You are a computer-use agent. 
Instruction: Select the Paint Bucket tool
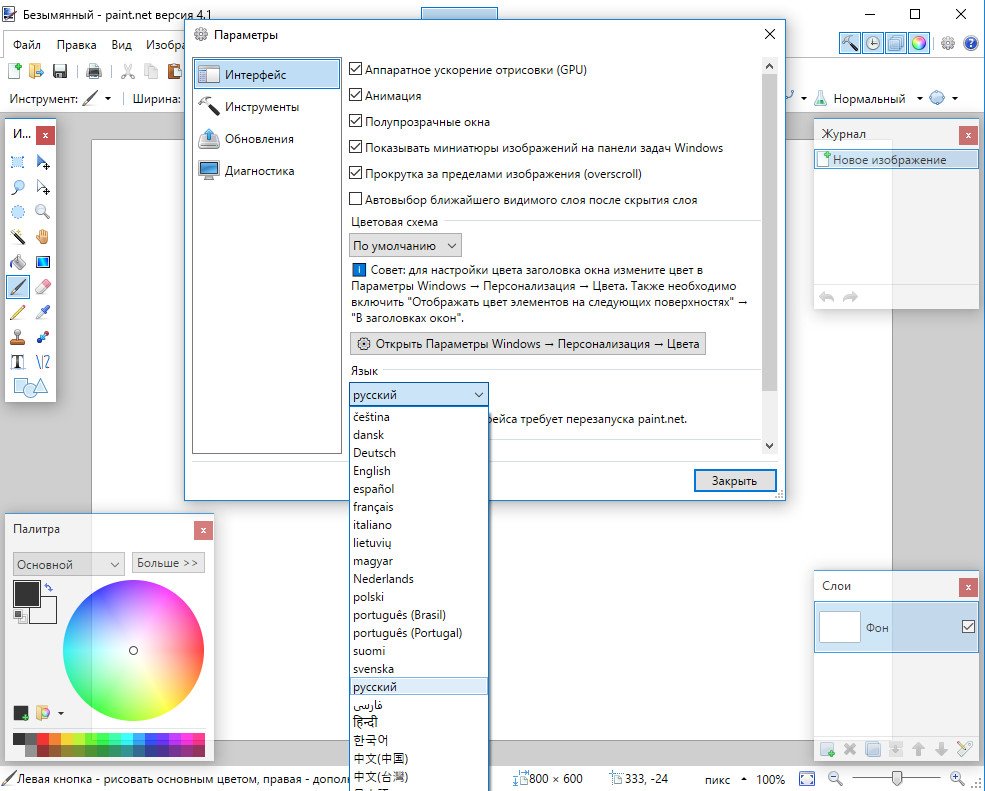coord(18,262)
